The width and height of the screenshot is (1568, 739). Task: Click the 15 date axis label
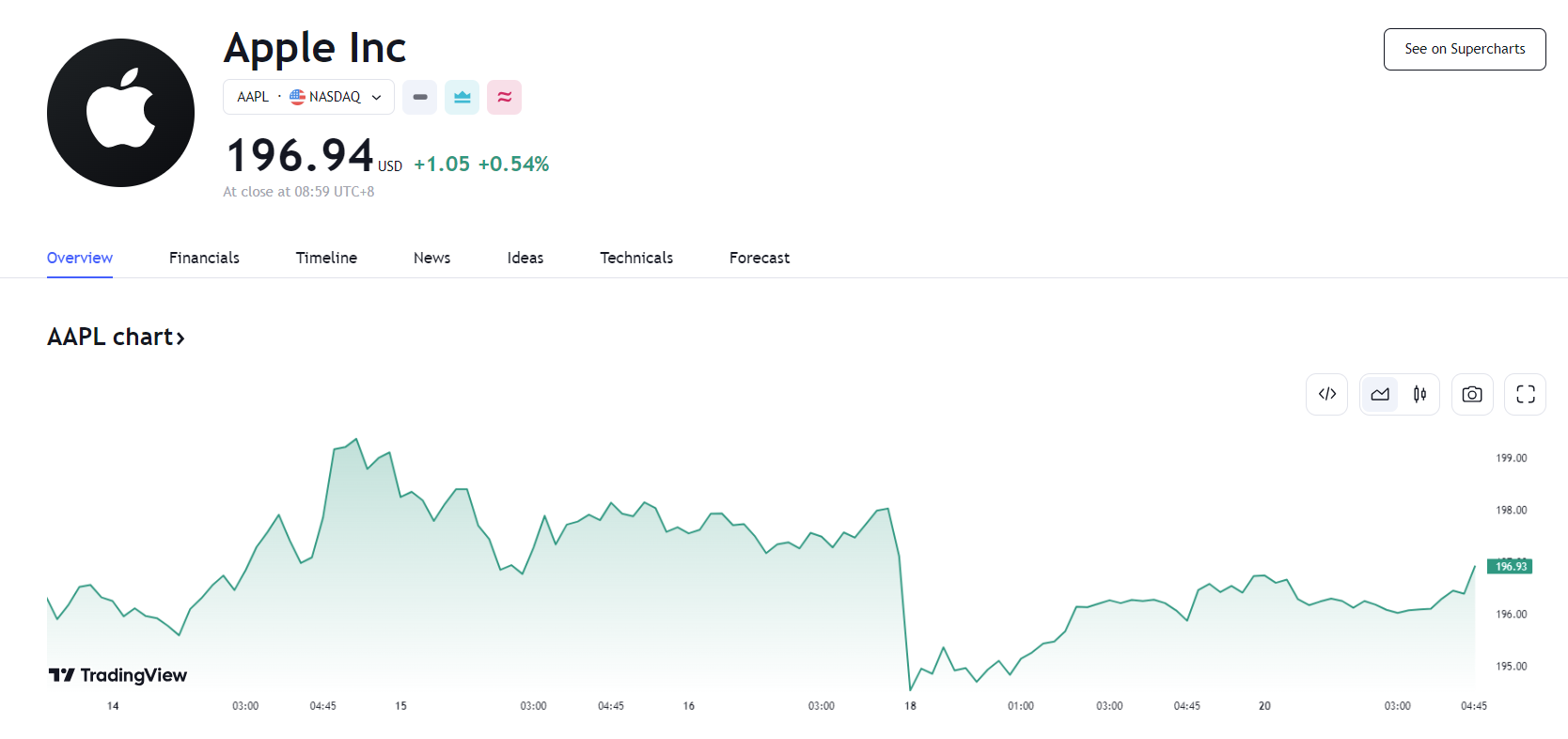(x=400, y=706)
